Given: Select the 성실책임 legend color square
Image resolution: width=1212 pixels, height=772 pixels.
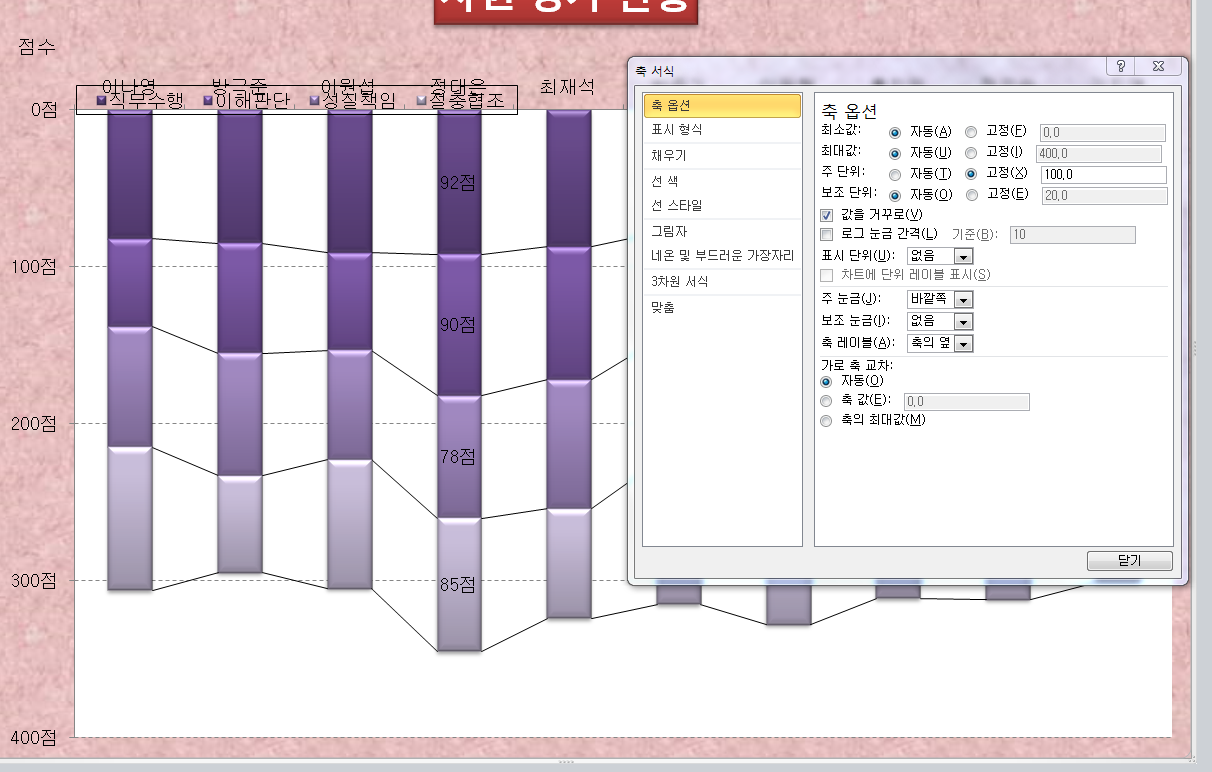Looking at the screenshot, I should 315,100.
